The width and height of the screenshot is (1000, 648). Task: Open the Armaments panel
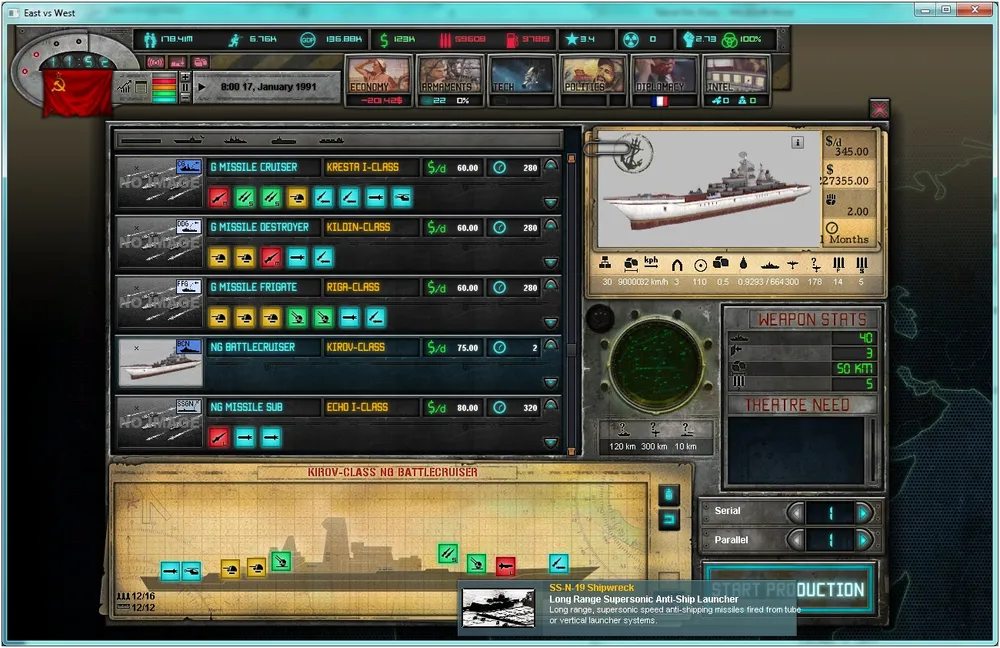pos(450,82)
